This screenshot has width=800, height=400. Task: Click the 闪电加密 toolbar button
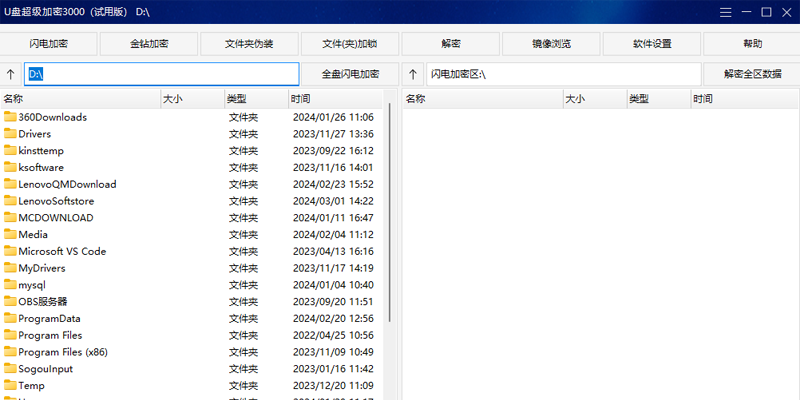coord(49,44)
